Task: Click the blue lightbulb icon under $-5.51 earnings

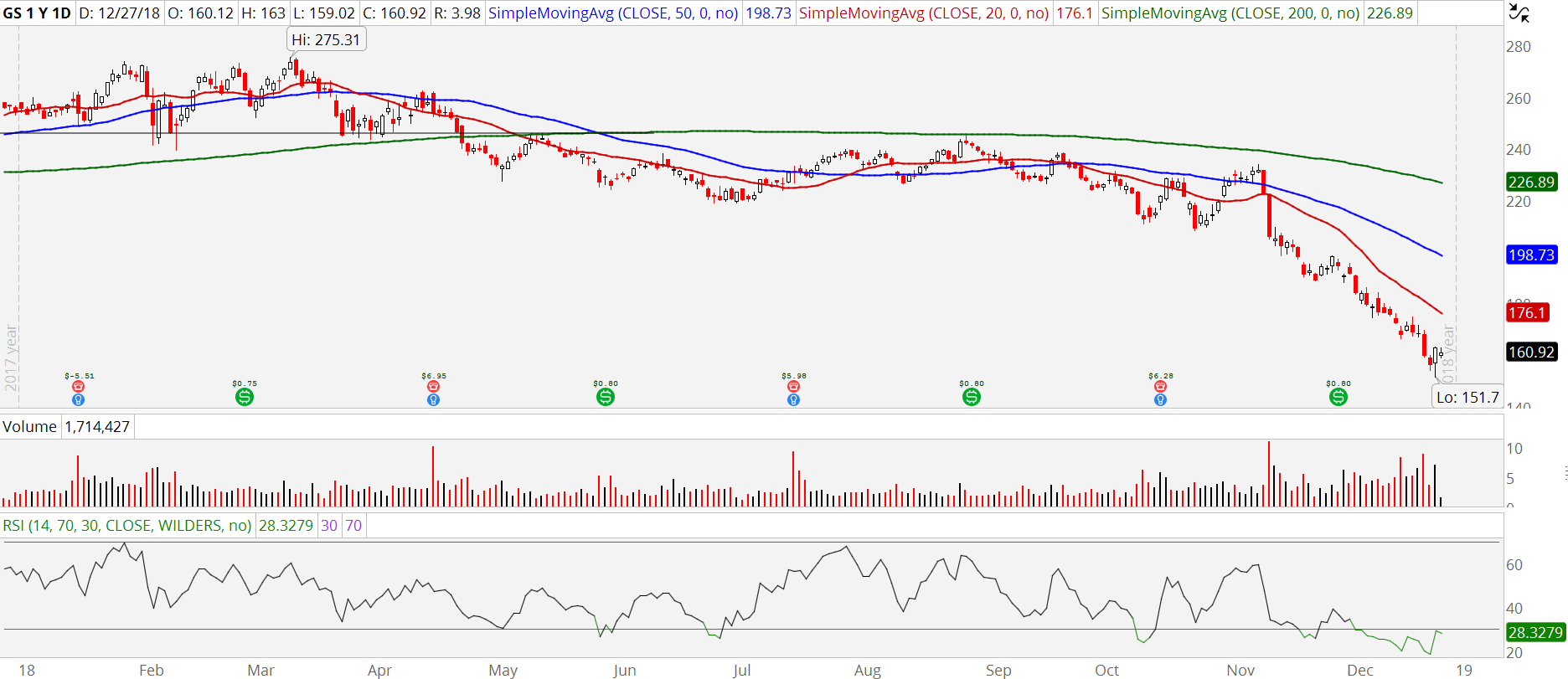Action: (78, 400)
